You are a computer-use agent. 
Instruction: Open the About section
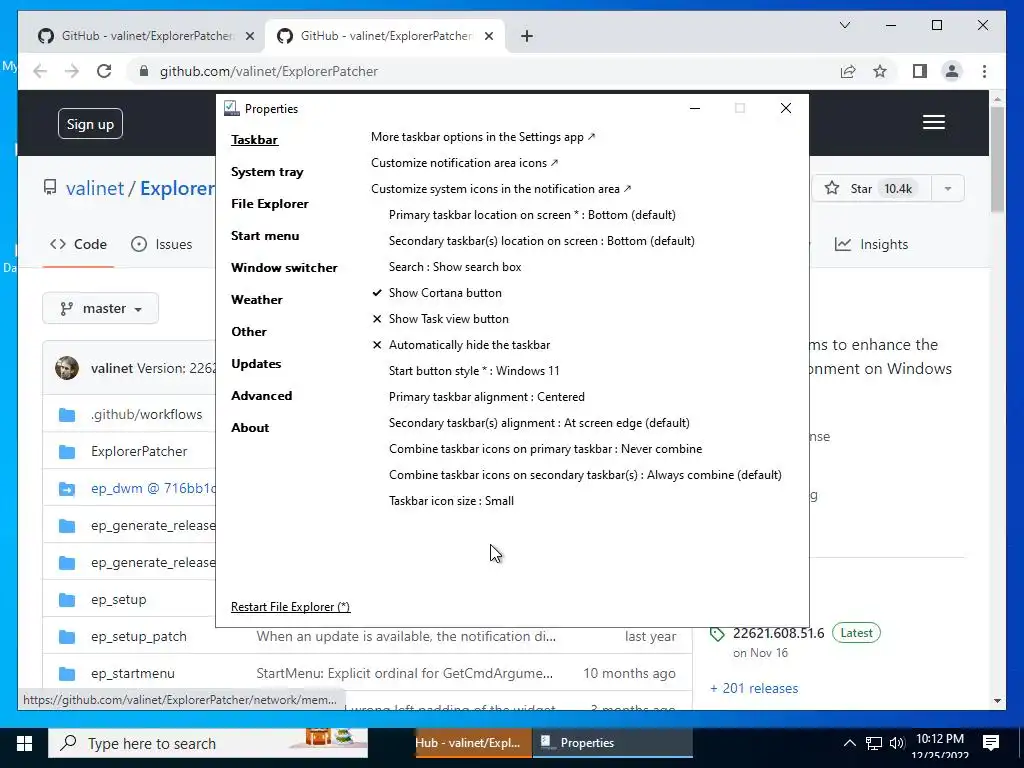click(x=250, y=428)
